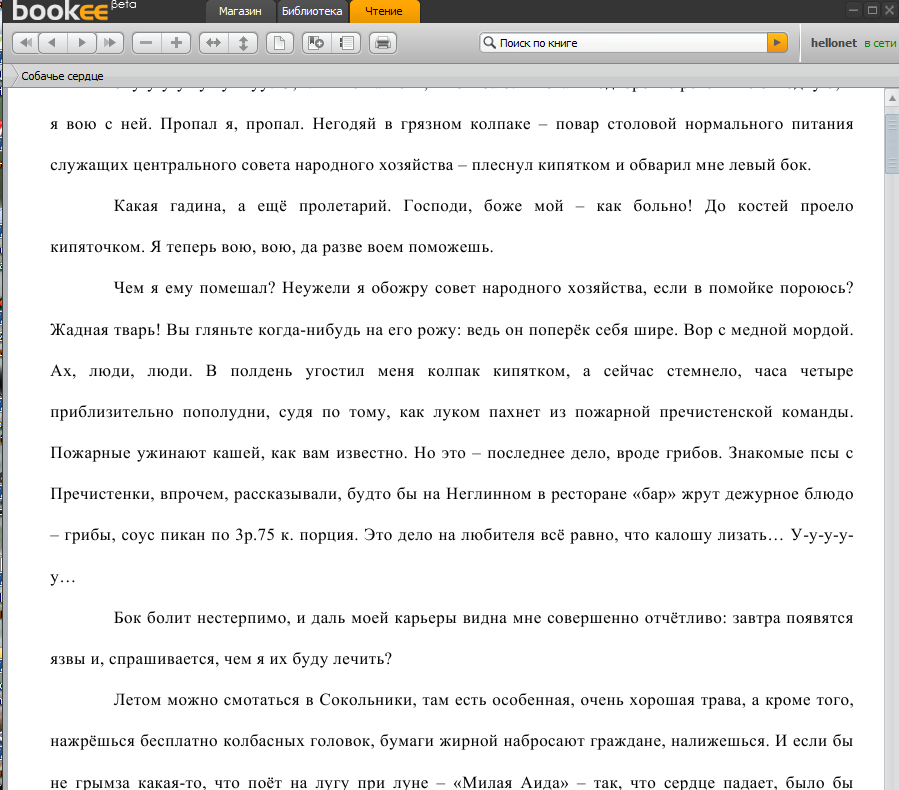Go to the previous page

(x=53, y=43)
